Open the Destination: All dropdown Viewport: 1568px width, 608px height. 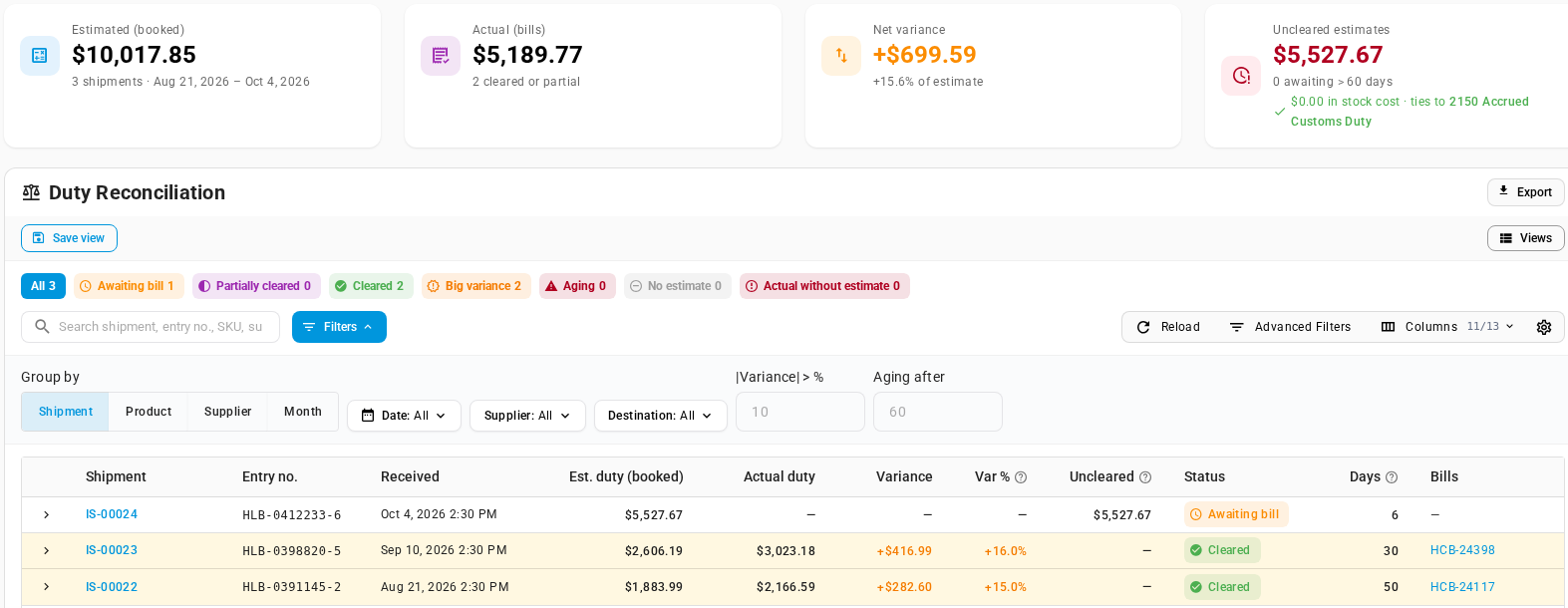660,416
